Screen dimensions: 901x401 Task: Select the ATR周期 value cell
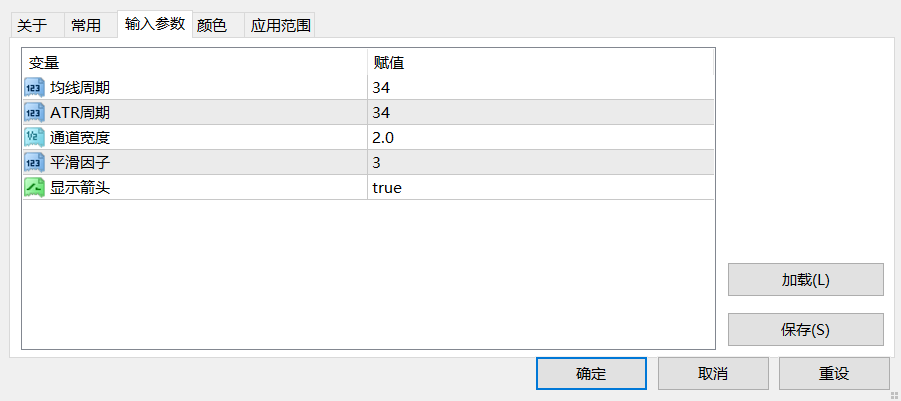pyautogui.click(x=541, y=113)
